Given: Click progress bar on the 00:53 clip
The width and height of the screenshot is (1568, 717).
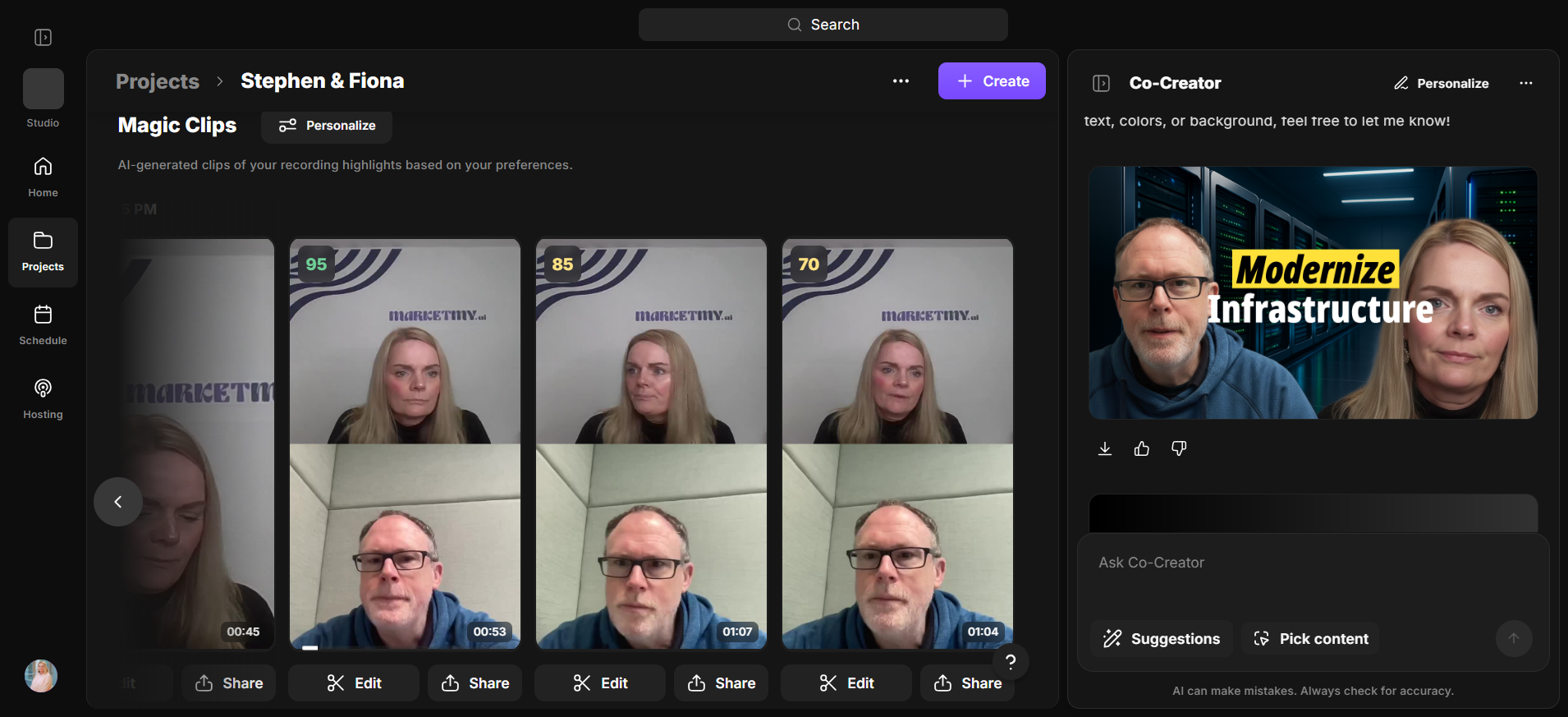Looking at the screenshot, I should pyautogui.click(x=405, y=648).
